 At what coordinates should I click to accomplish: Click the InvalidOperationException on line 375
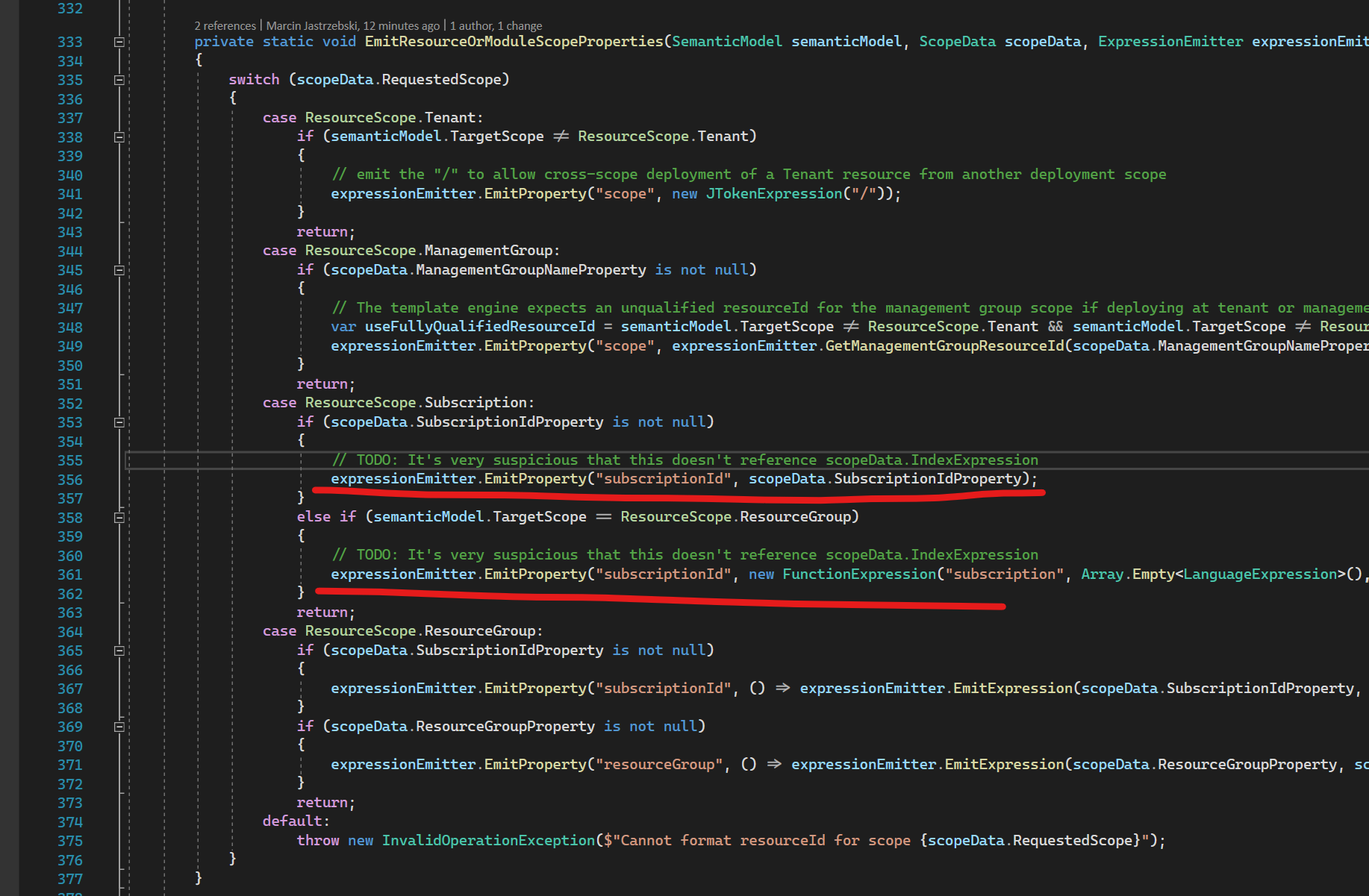[x=488, y=840]
